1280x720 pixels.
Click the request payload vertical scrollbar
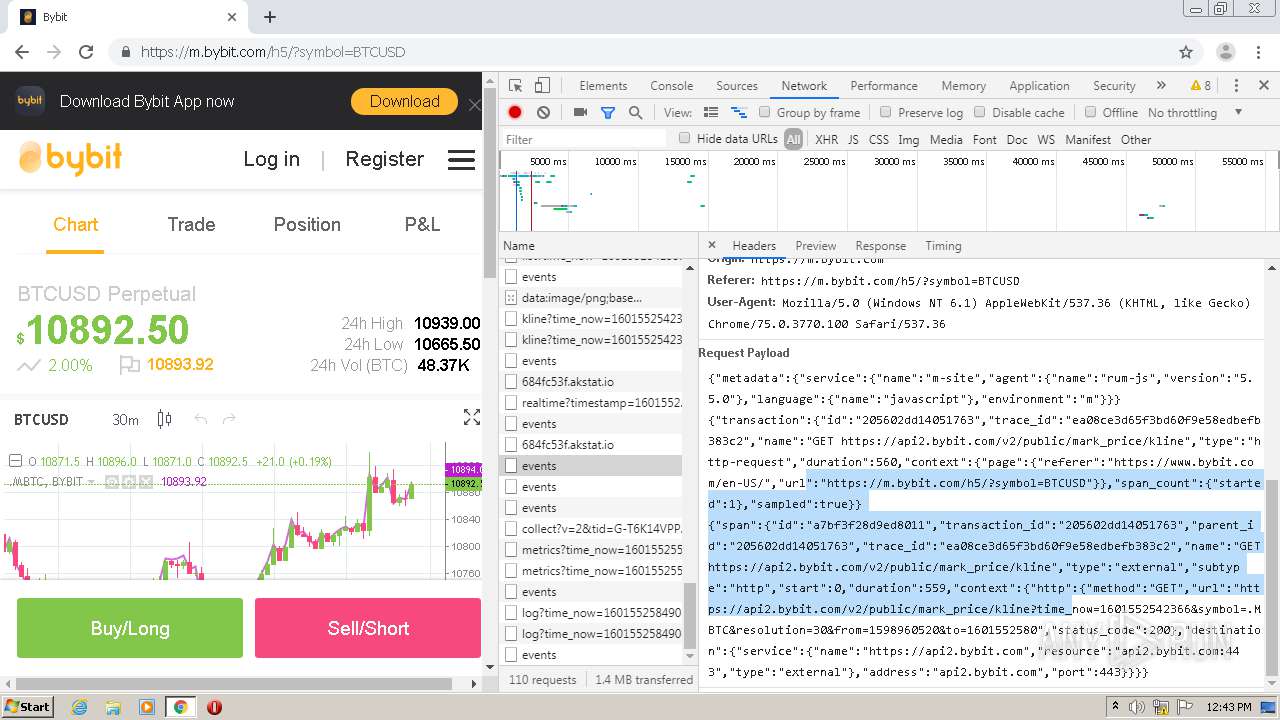1271,575
